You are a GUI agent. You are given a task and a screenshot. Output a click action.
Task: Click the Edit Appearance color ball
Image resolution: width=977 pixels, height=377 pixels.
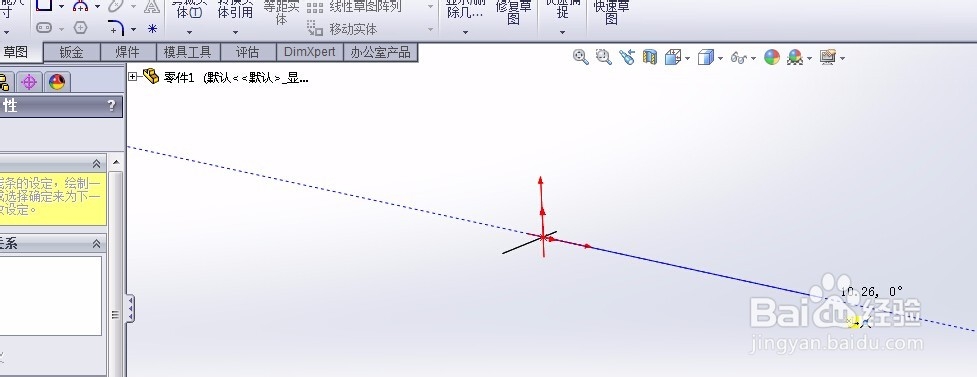coord(772,57)
